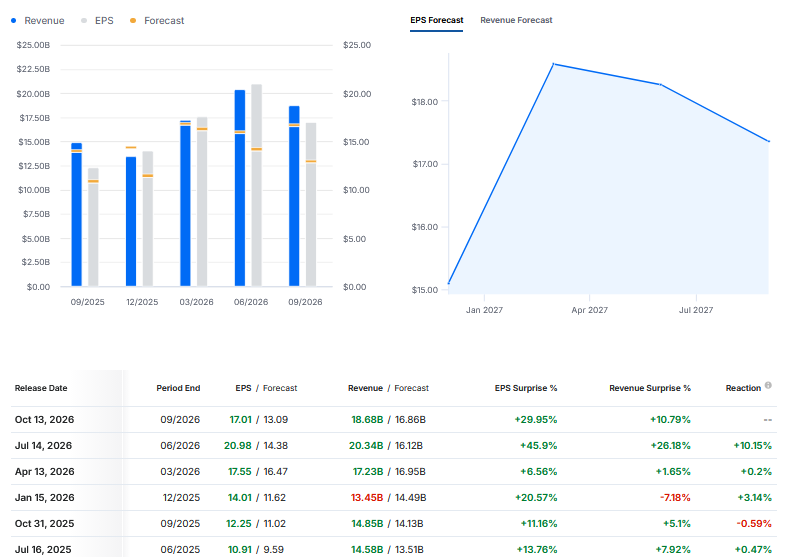The width and height of the screenshot is (796, 557).
Task: Toggle the blue Revenue legend dot
Action: [14, 21]
